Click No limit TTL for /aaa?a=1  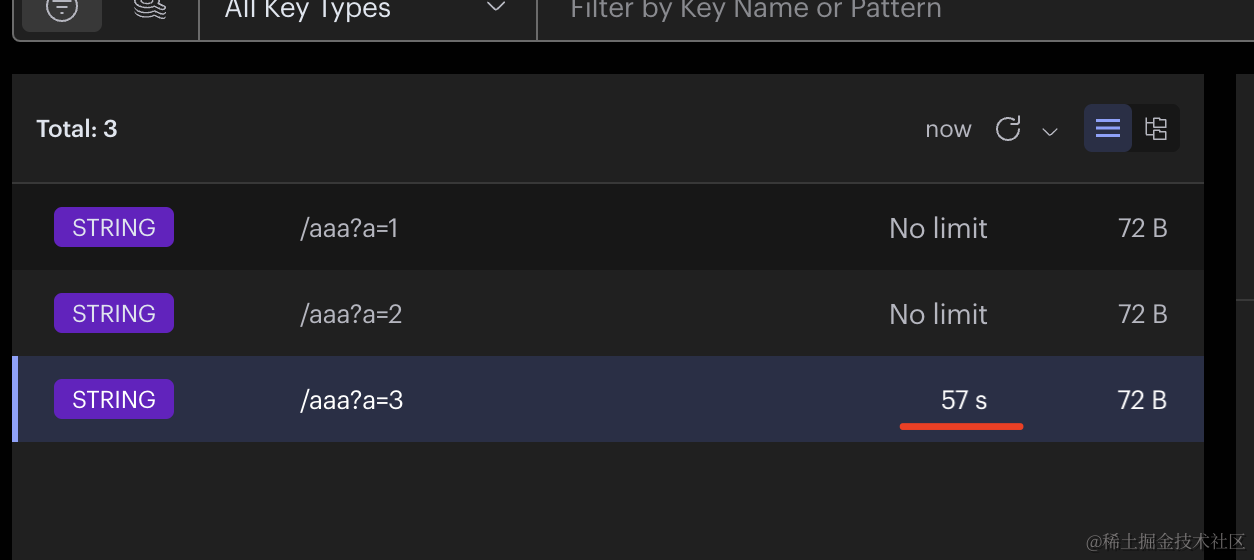[x=938, y=228]
